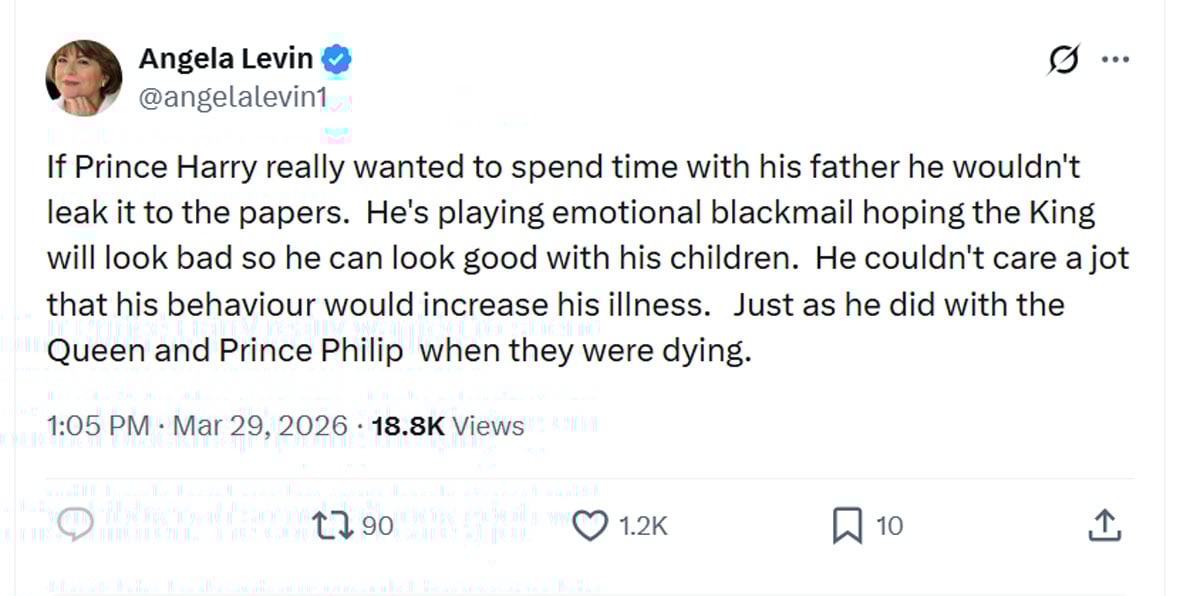Open the @angelalevin1 handle link

pyautogui.click(x=233, y=99)
